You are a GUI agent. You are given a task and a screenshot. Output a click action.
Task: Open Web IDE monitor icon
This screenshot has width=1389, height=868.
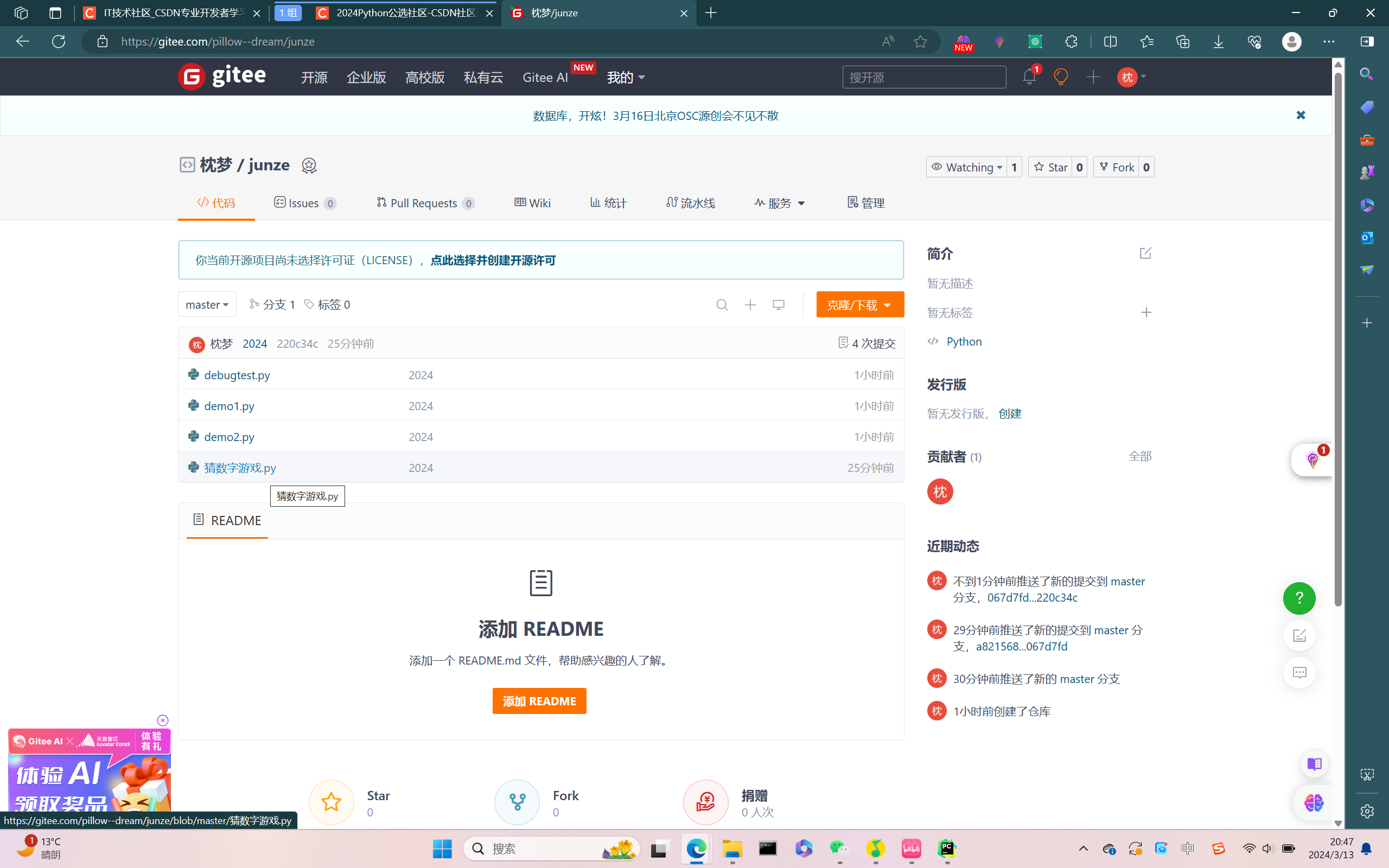point(778,305)
